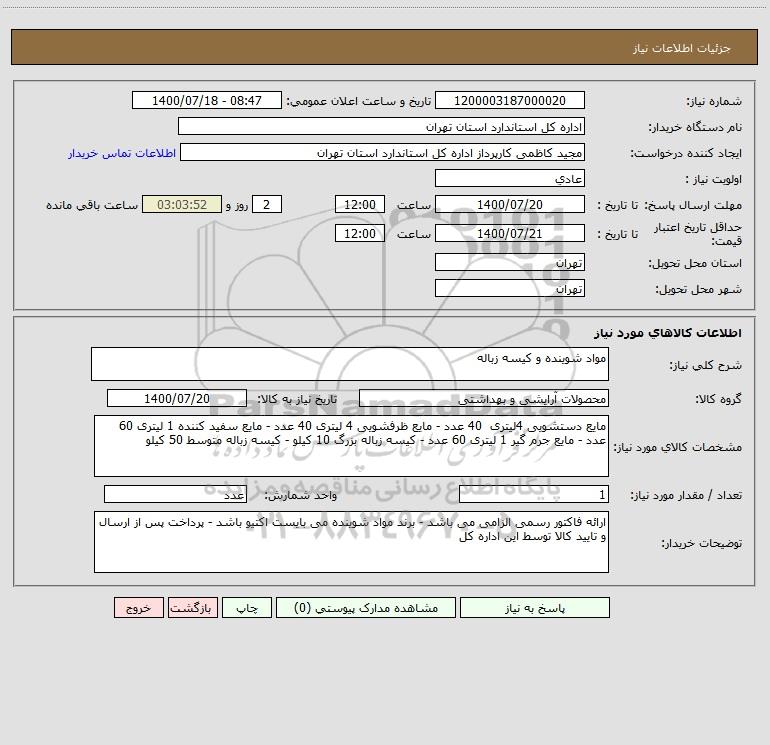Viewport: 770px width, 745px height.
Task: Click the 'پاسخ به نیاز' button
Action: (x=535, y=607)
